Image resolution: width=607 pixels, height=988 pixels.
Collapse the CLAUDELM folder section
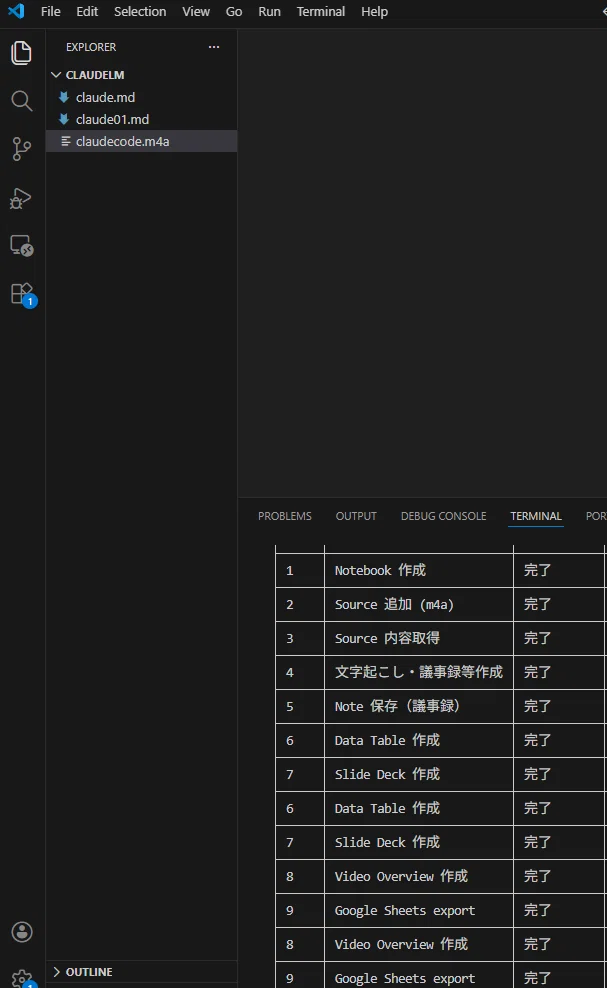point(95,75)
